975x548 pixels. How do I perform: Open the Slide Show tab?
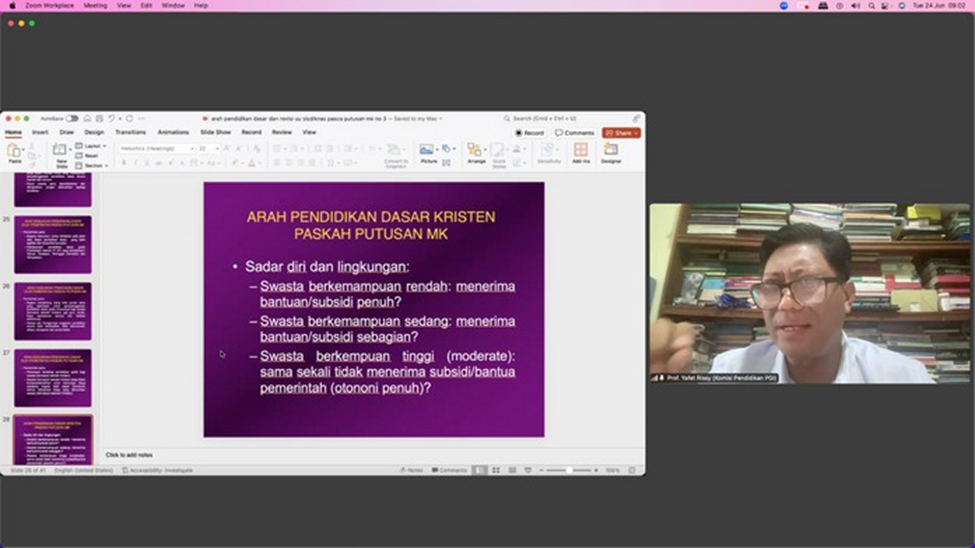(x=215, y=132)
